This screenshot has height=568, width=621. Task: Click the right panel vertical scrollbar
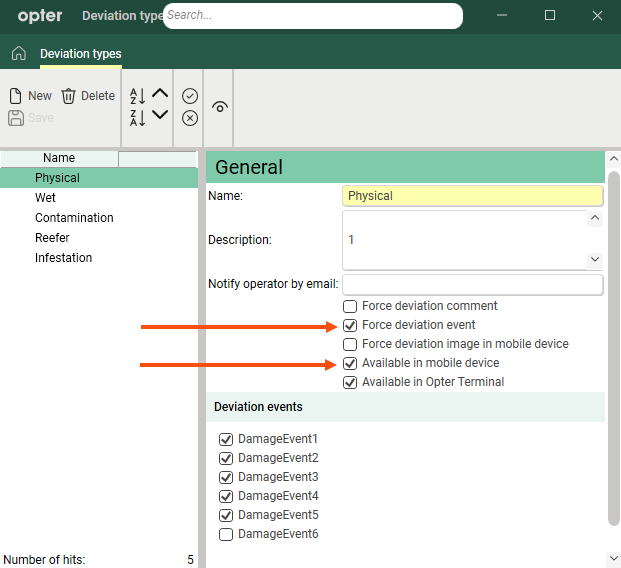(x=613, y=350)
